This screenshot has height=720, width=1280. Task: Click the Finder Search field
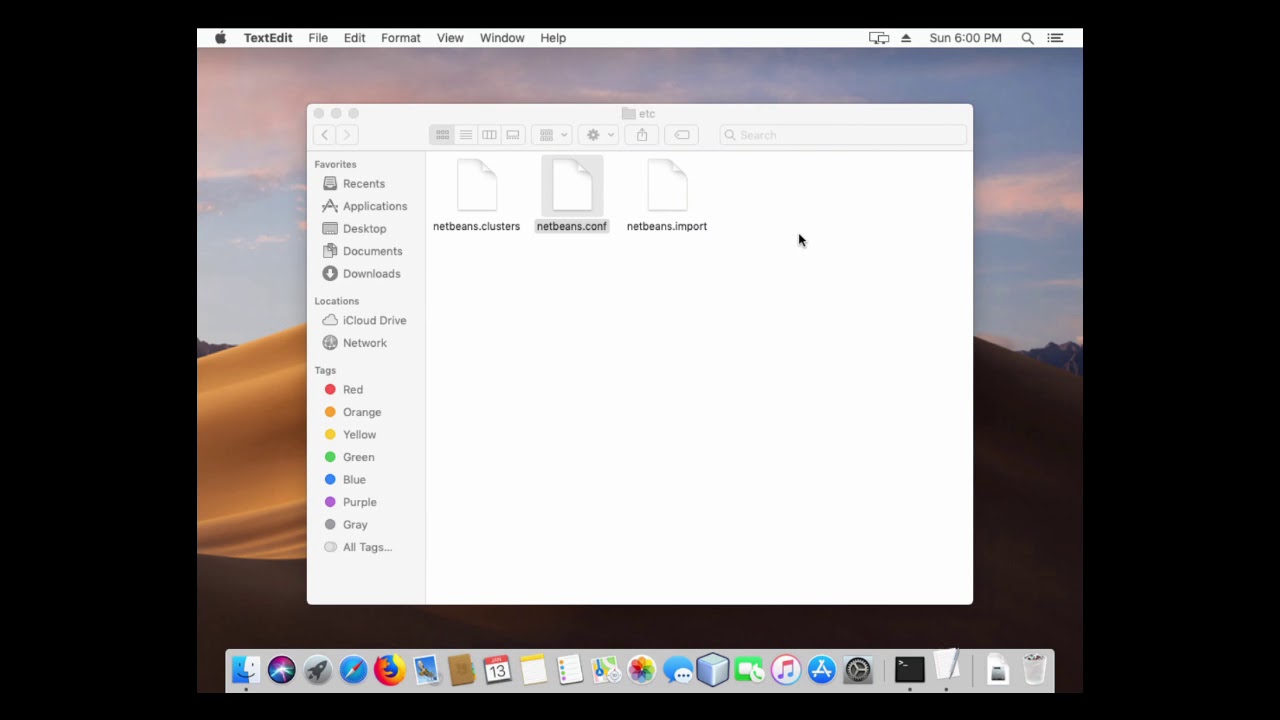[843, 135]
